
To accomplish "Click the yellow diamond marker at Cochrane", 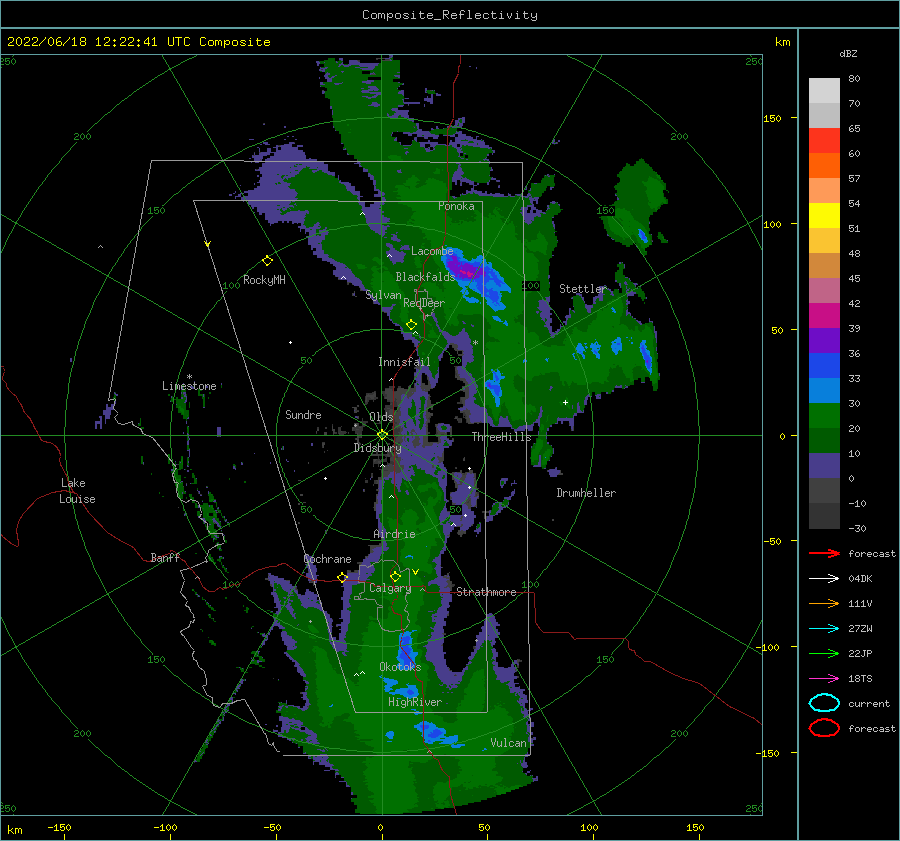I will pos(343,577).
